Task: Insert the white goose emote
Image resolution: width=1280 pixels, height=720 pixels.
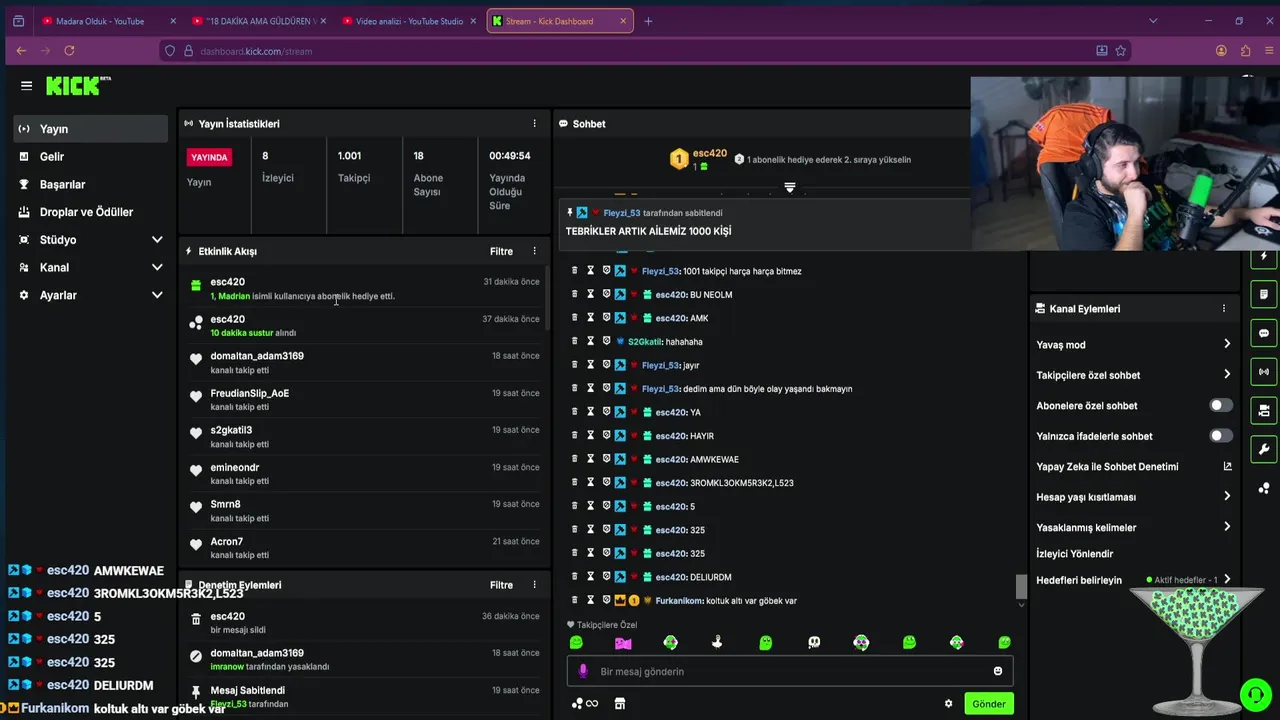Action: coord(717,643)
